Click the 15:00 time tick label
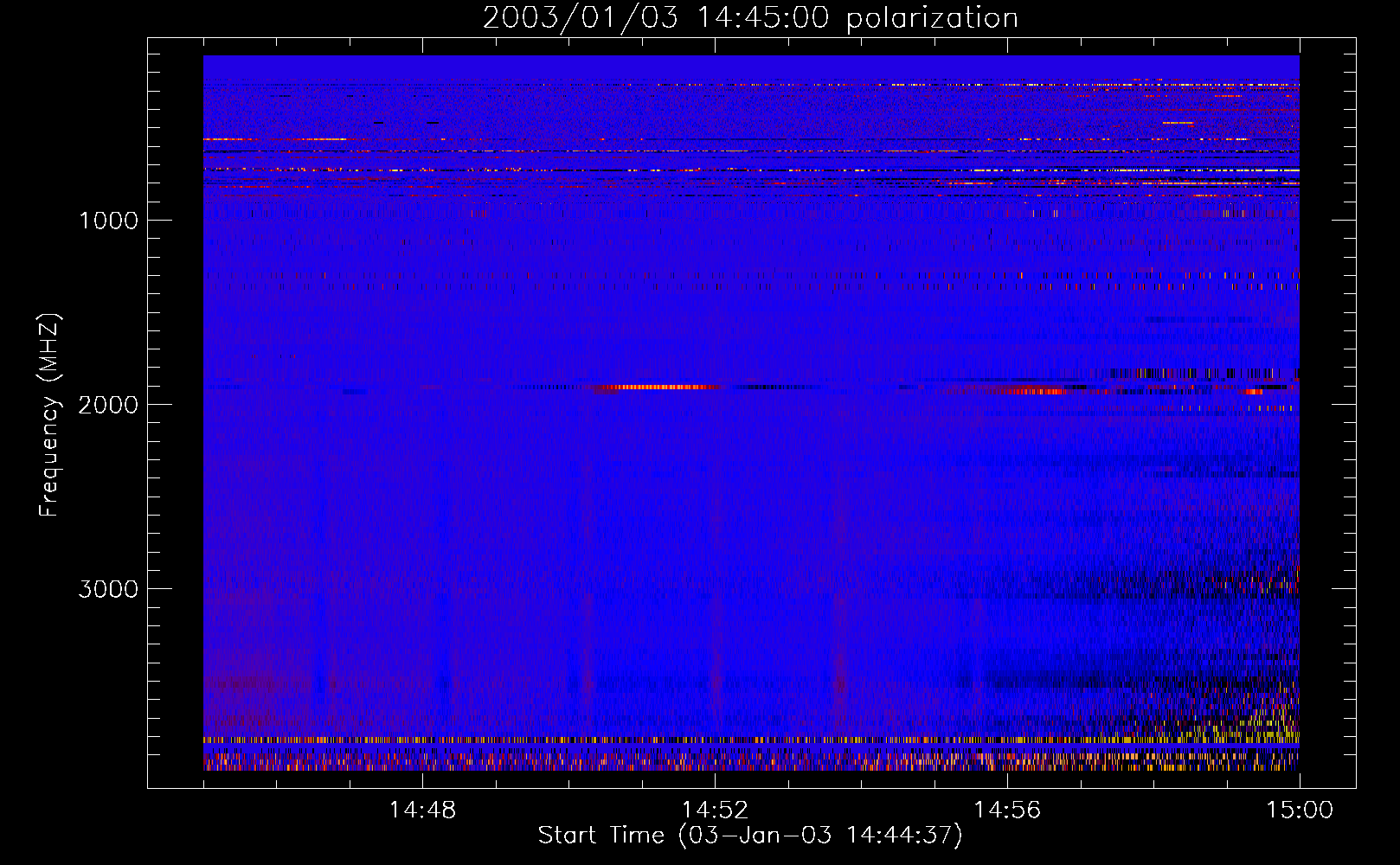 (1300, 810)
